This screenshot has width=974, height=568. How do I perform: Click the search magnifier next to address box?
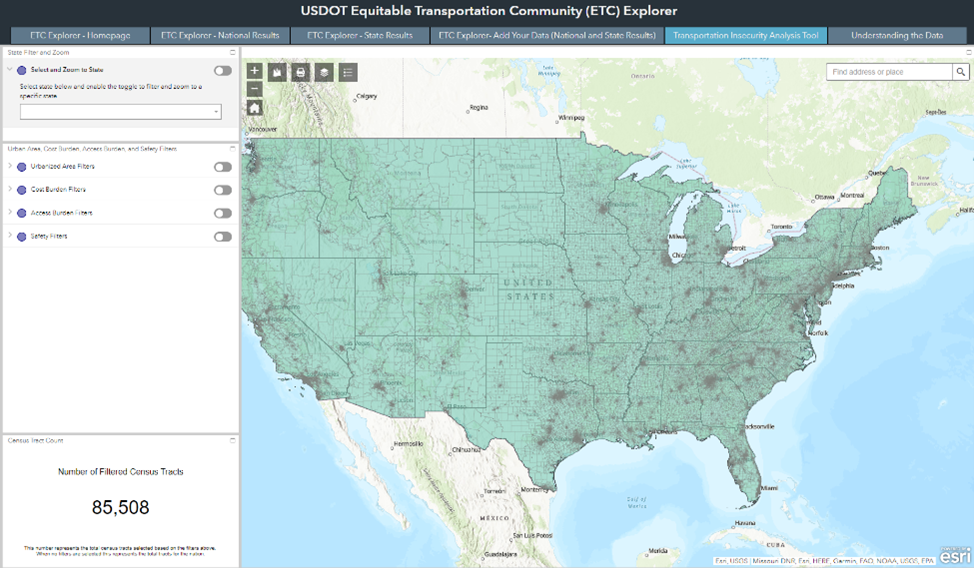(960, 72)
